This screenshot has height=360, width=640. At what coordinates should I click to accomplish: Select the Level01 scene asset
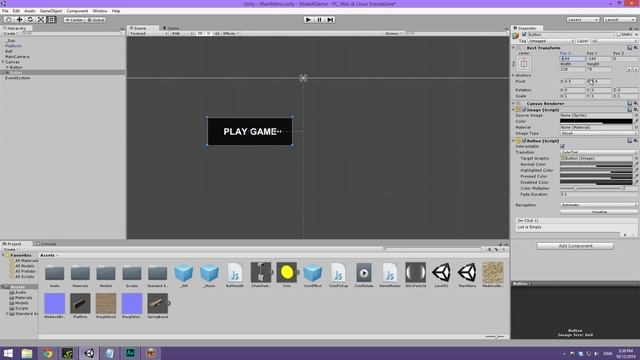[x=441, y=275]
